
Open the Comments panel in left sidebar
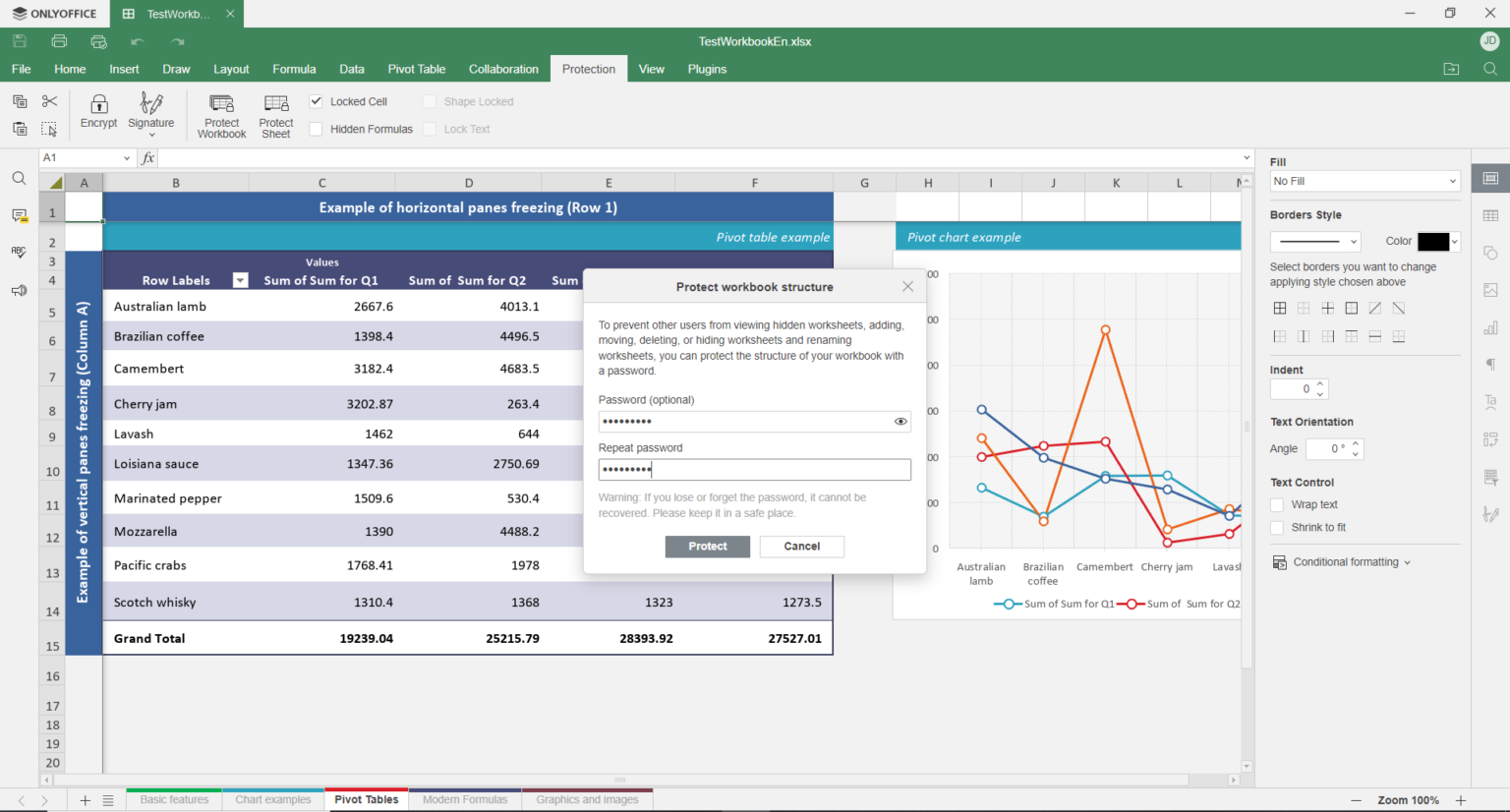coord(19,215)
